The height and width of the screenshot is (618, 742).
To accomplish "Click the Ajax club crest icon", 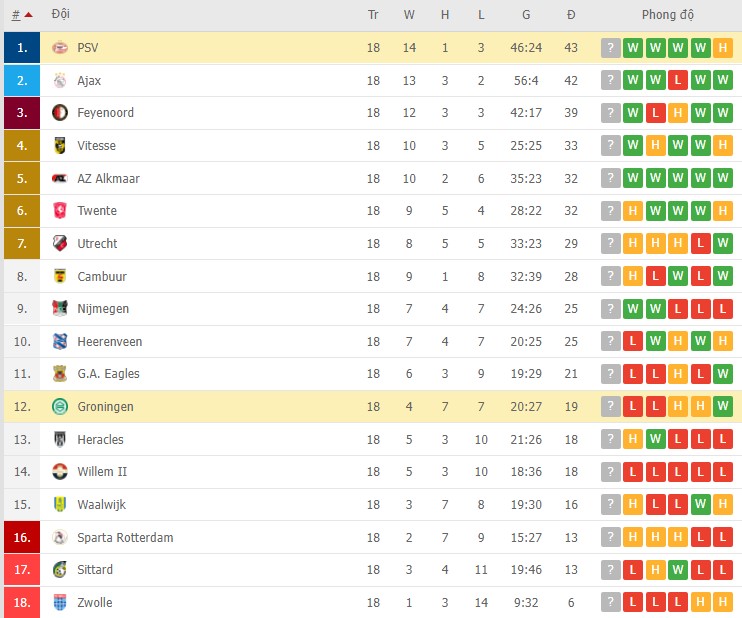I will [60, 80].
